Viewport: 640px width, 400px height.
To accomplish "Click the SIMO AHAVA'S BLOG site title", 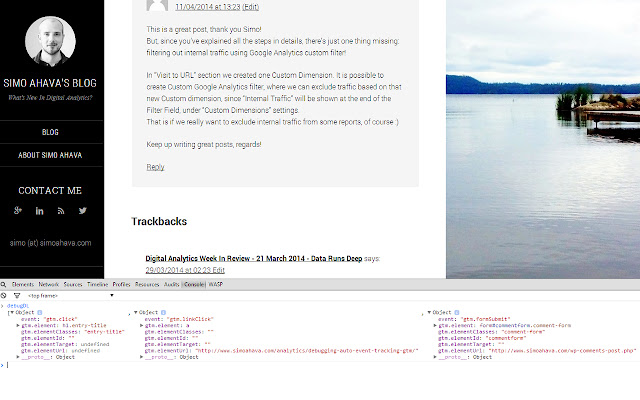I will [50, 83].
